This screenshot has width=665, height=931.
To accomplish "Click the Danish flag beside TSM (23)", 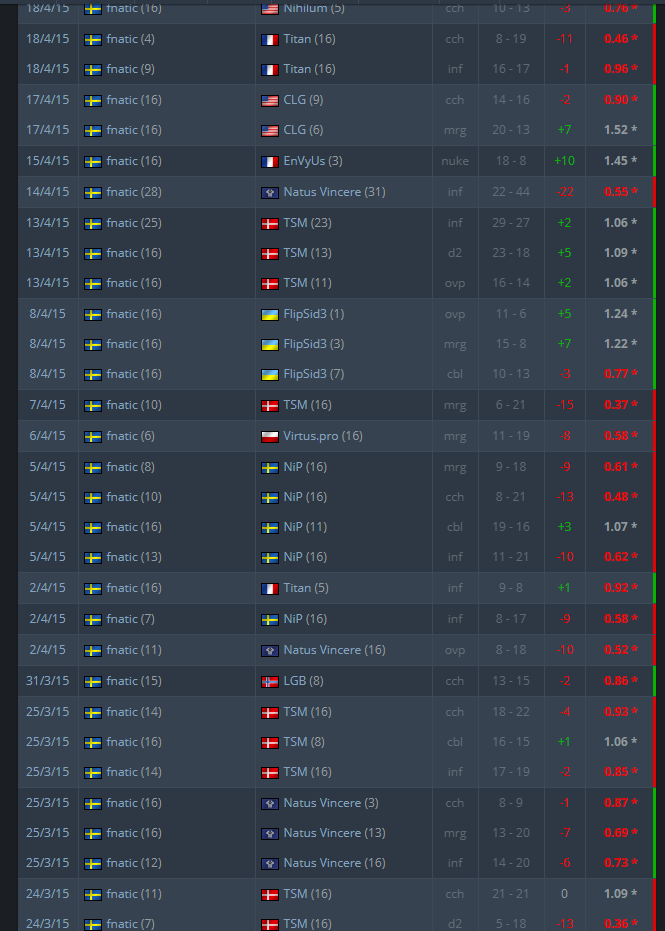I will pyautogui.click(x=270, y=223).
